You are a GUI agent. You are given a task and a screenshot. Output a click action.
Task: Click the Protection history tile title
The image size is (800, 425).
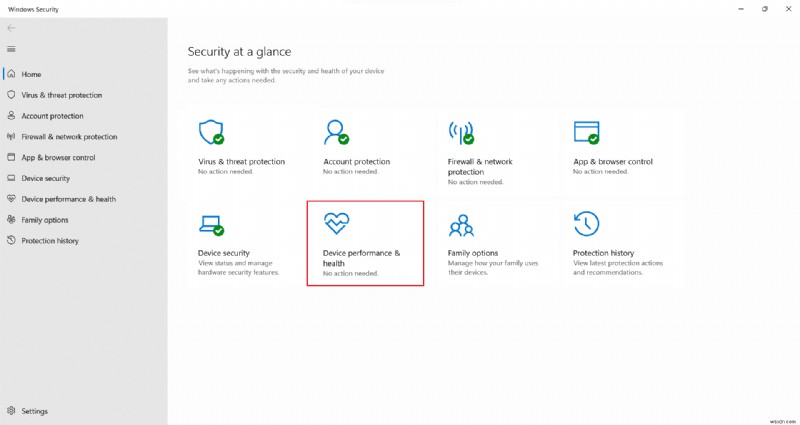[604, 253]
